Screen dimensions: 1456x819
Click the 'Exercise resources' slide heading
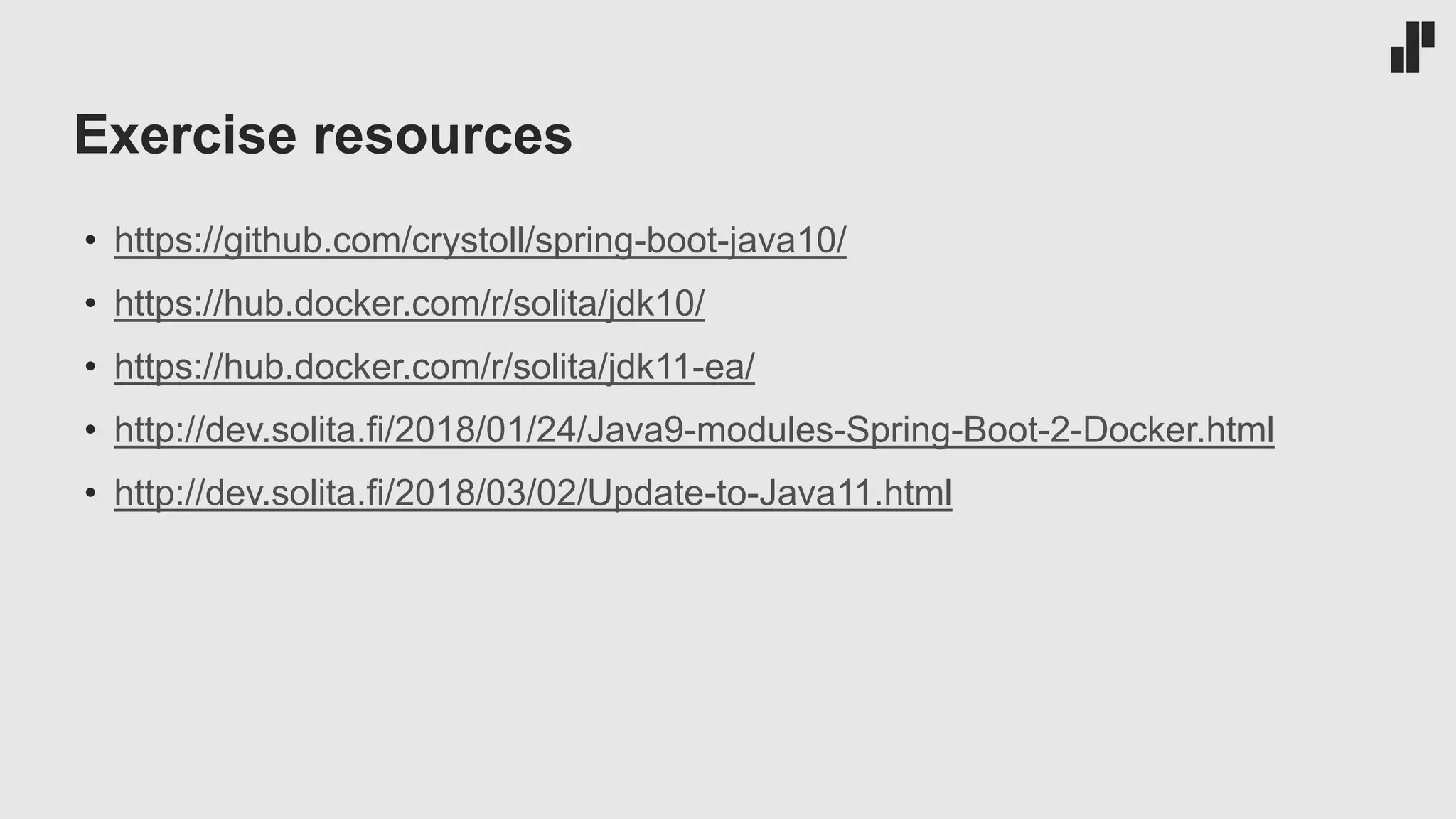tap(323, 135)
